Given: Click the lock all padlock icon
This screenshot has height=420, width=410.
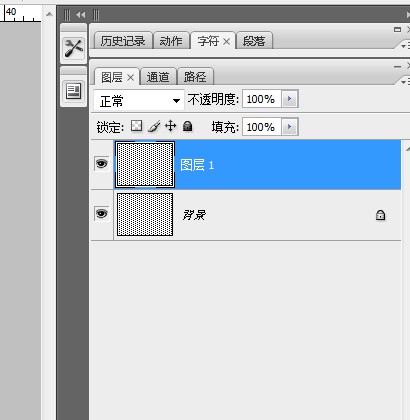Looking at the screenshot, I should (188, 126).
